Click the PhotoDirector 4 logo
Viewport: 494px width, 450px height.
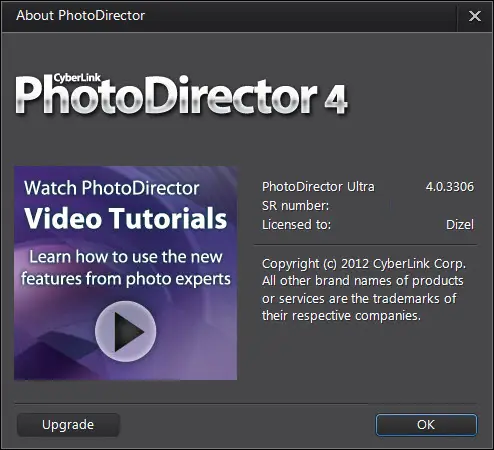[x=182, y=95]
